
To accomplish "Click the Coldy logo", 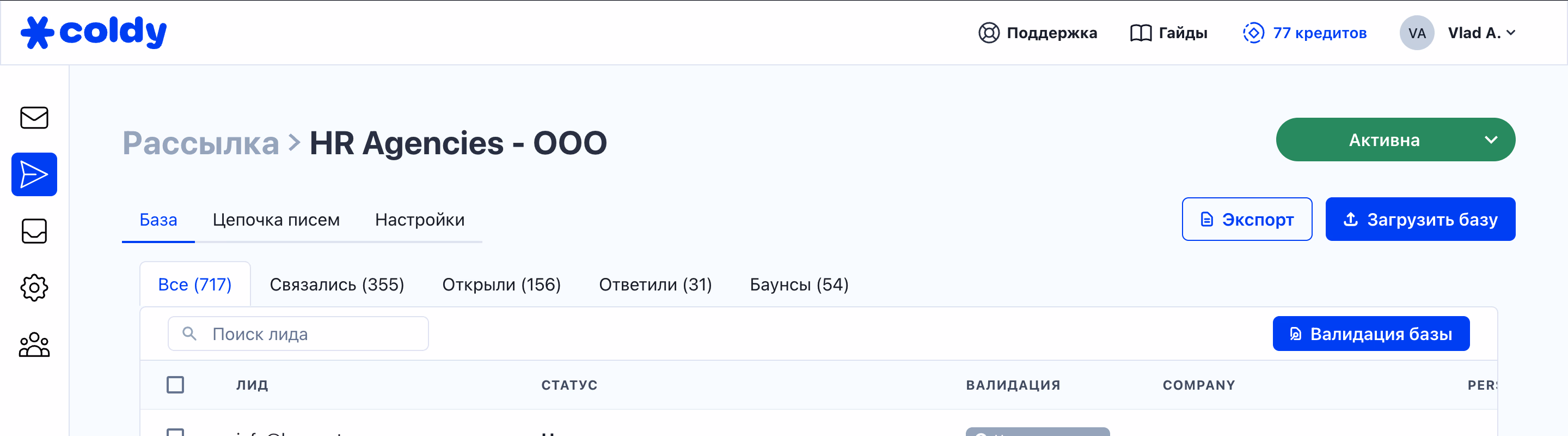I will click(x=93, y=32).
